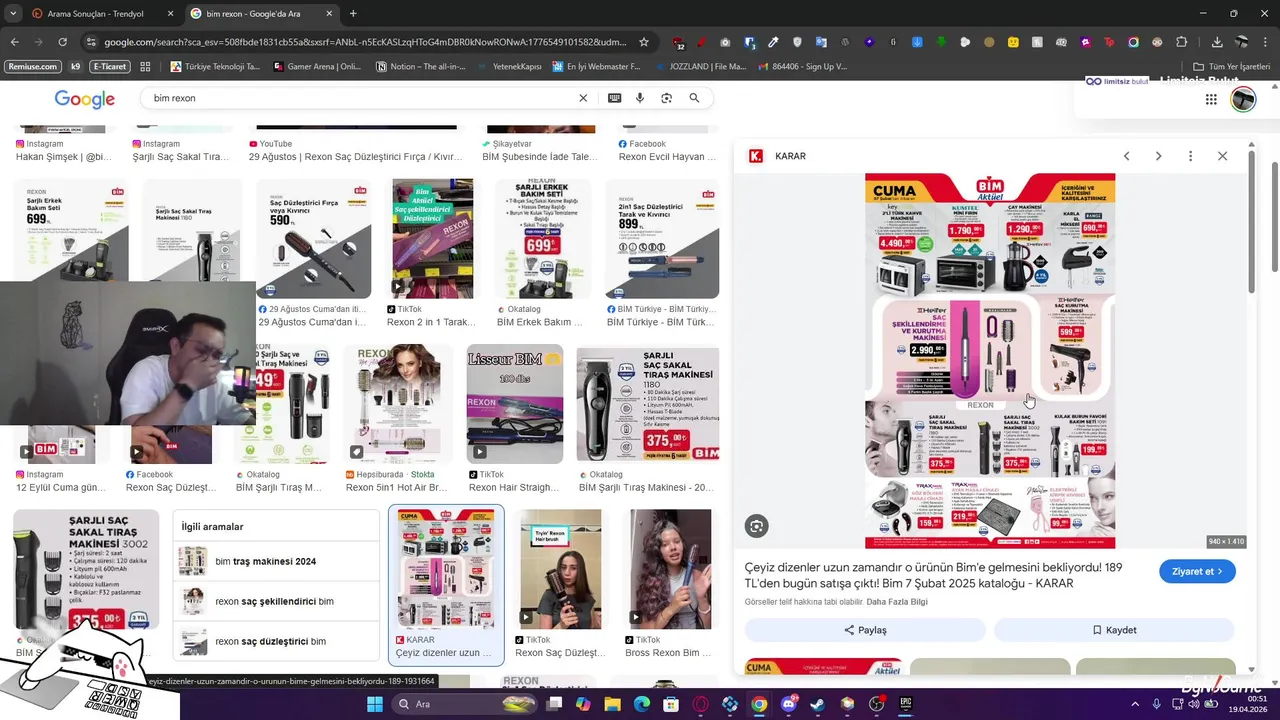The height and width of the screenshot is (720, 1280).
Task: Select related search rexon saç şekillendirici bim
Action: coord(276,602)
